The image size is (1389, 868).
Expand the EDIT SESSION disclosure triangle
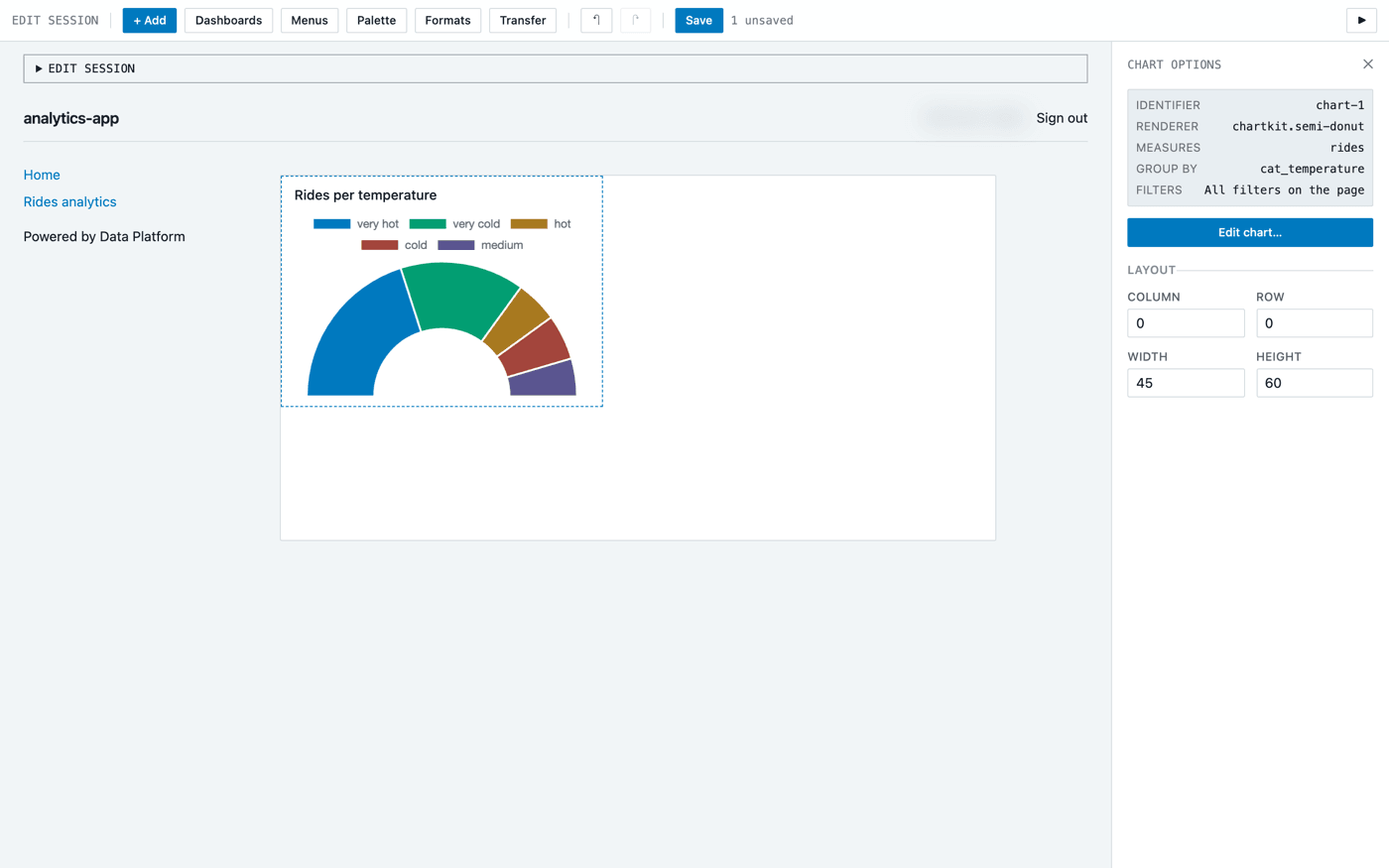[x=39, y=68]
